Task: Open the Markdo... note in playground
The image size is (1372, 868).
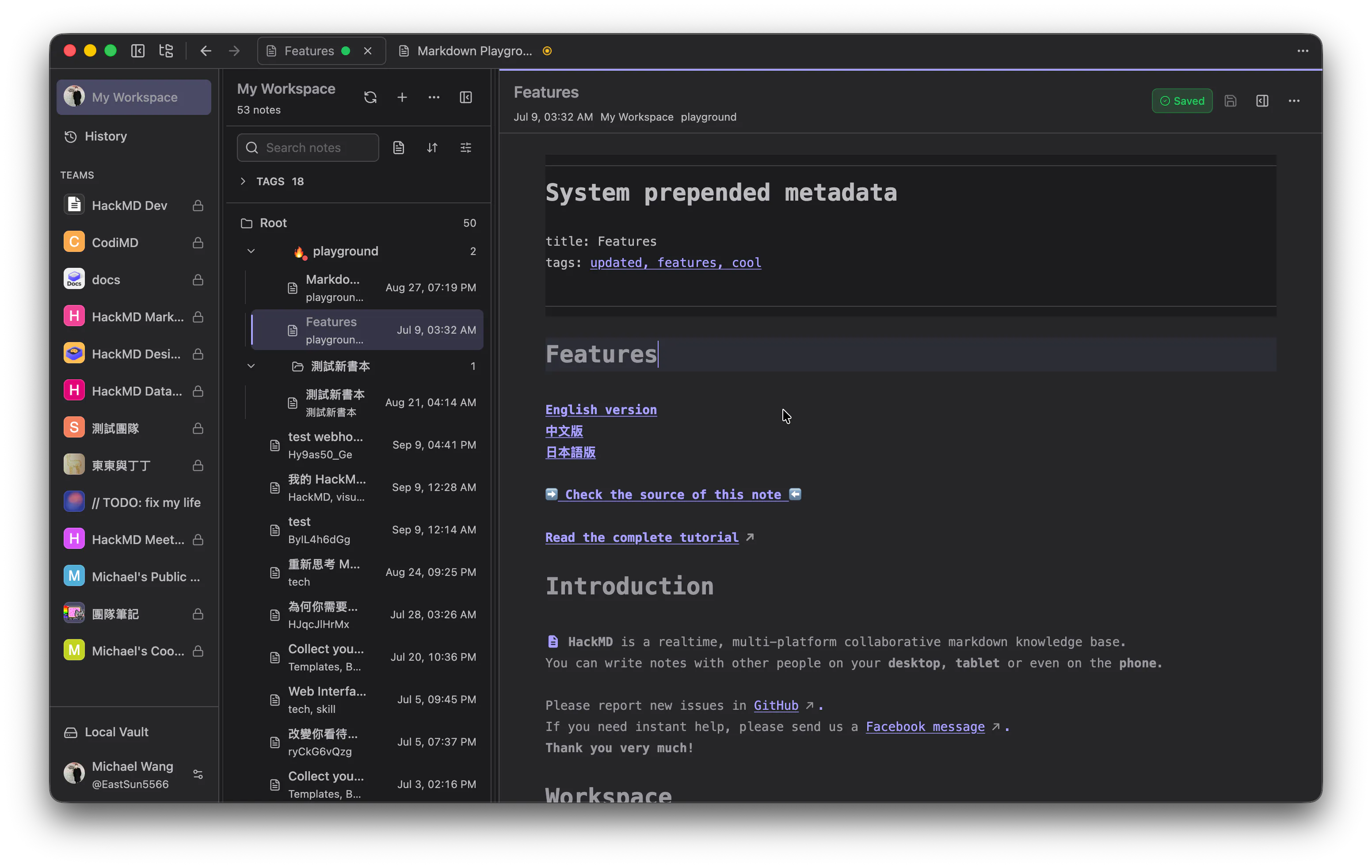Action: [367, 288]
